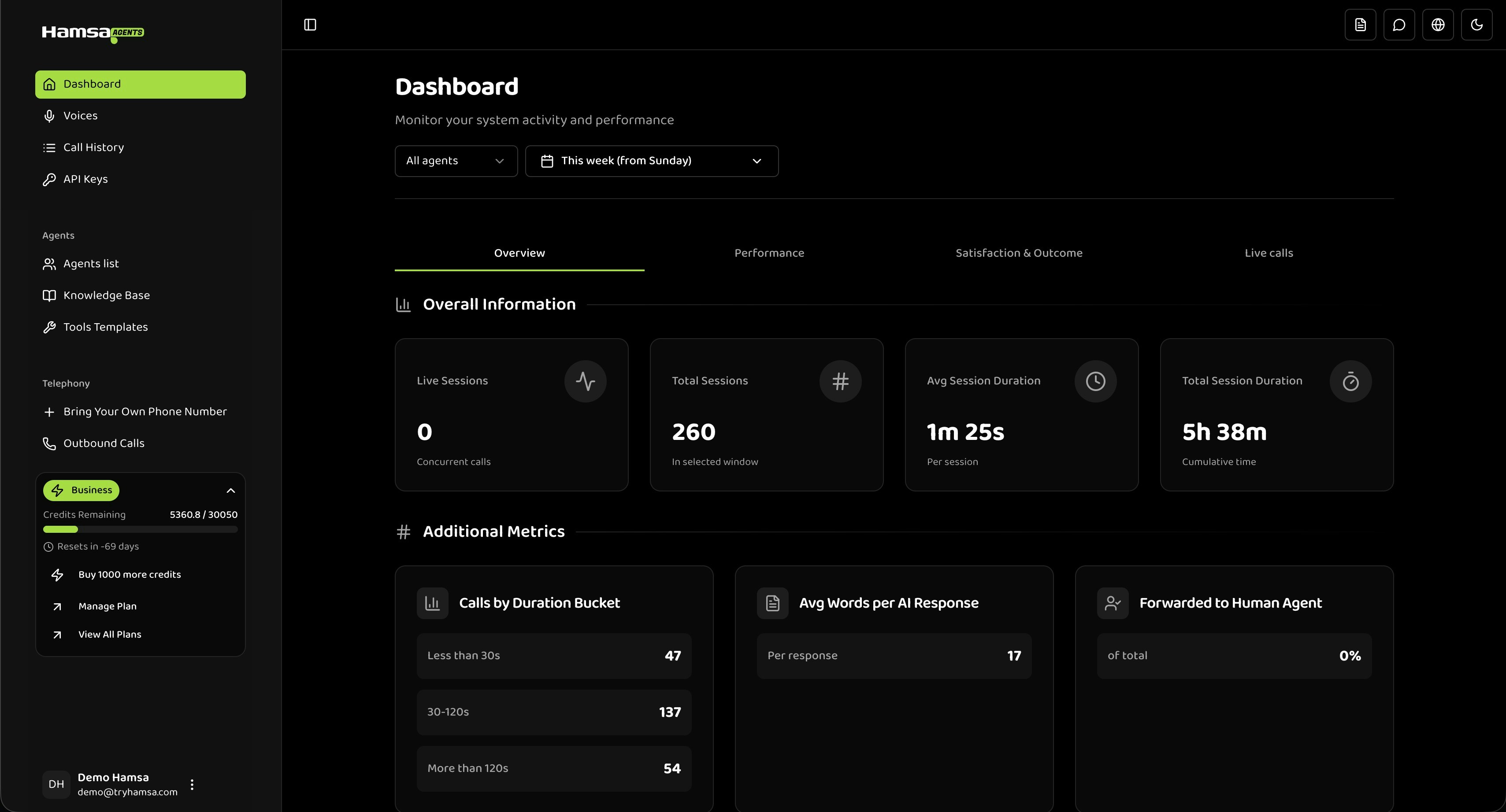
Task: Open Tools Templates in the sidebar
Action: [105, 327]
